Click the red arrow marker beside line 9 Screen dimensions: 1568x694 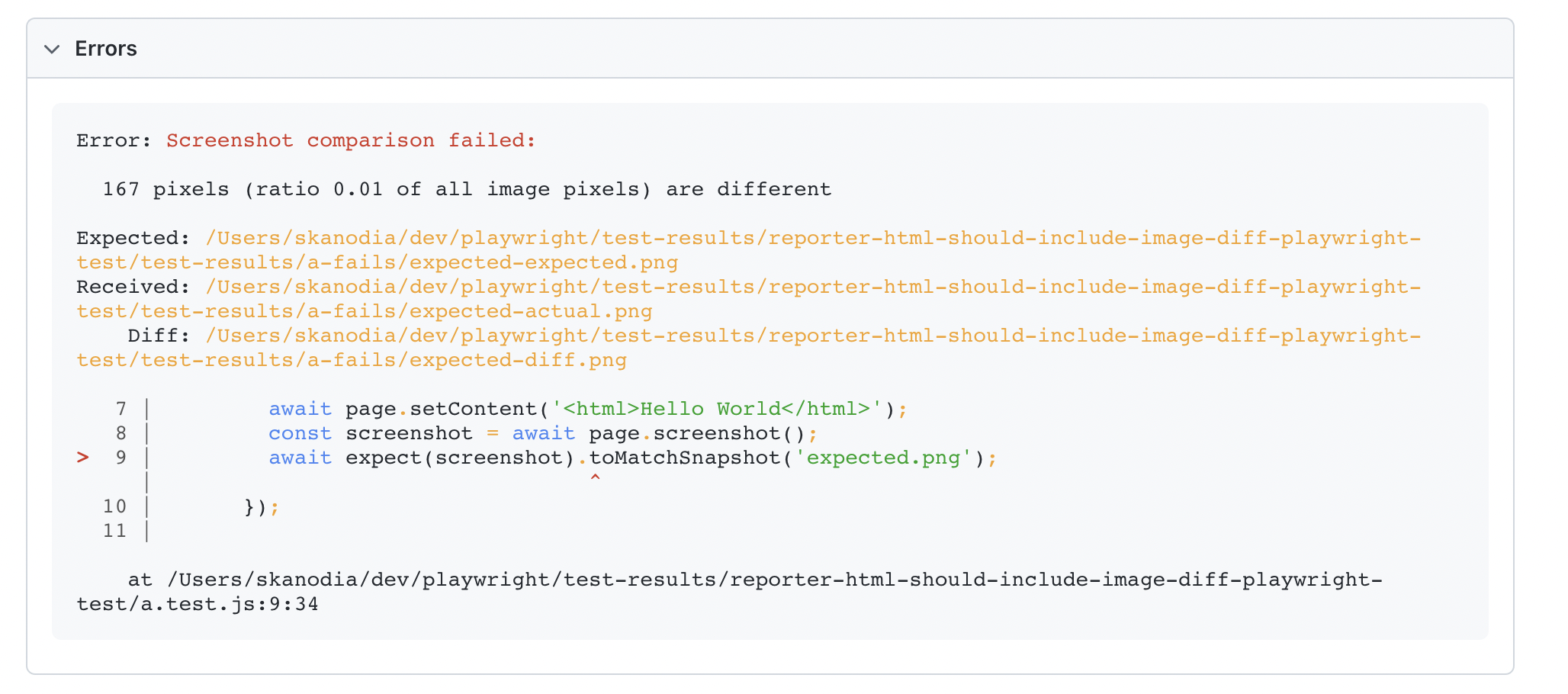click(x=83, y=458)
